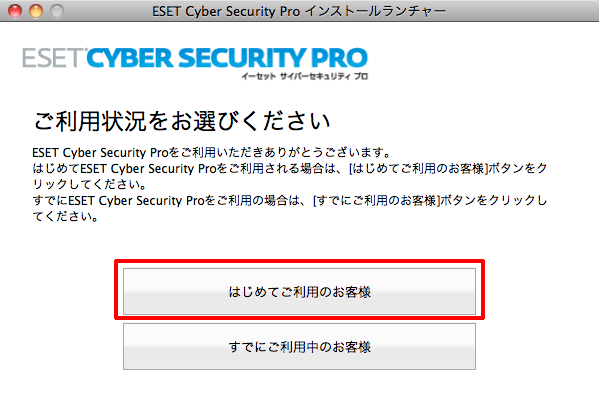Click the はじめてご利用のお客様 button
The height and width of the screenshot is (395, 599).
click(299, 291)
